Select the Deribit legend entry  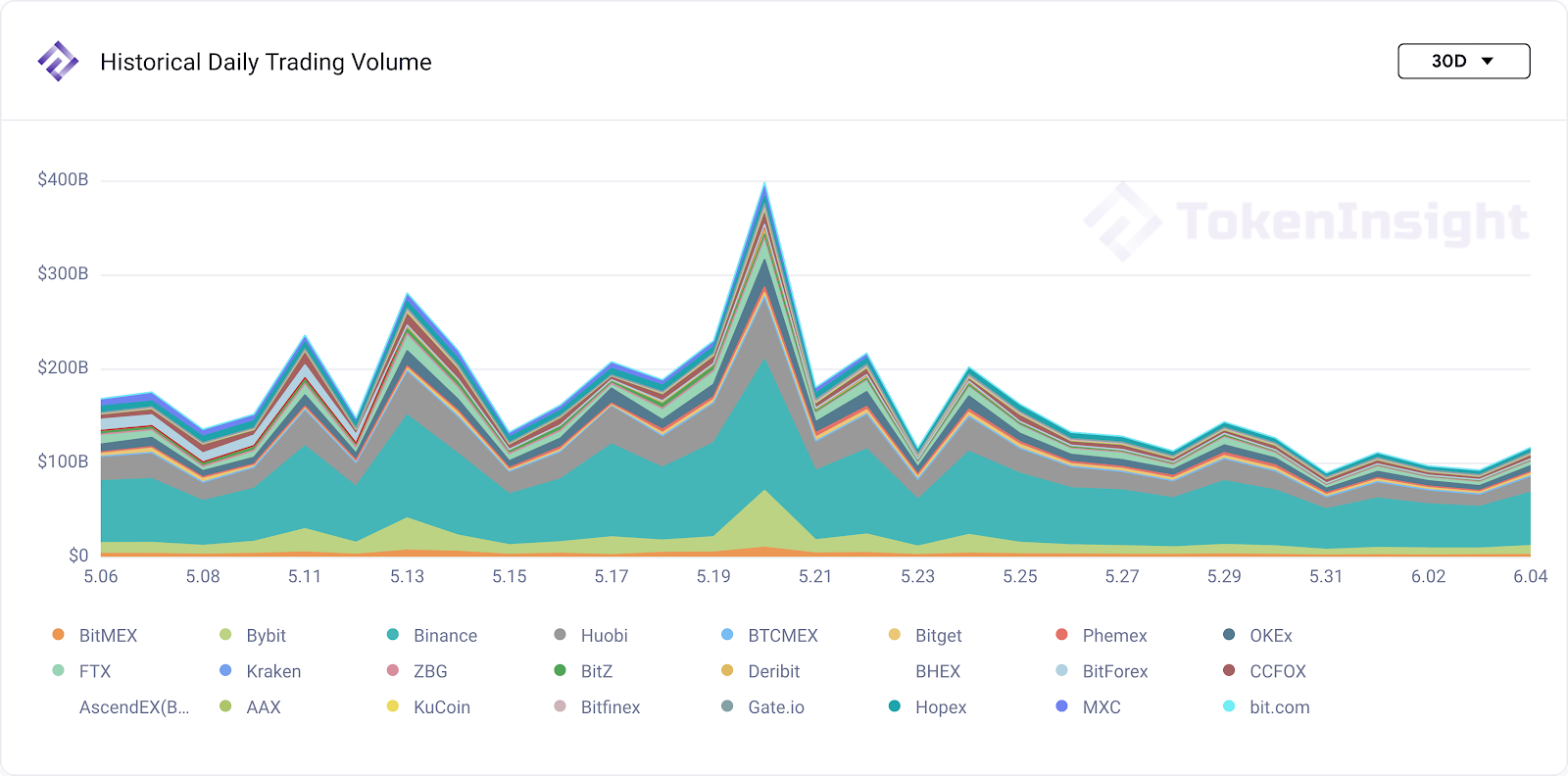(760, 671)
